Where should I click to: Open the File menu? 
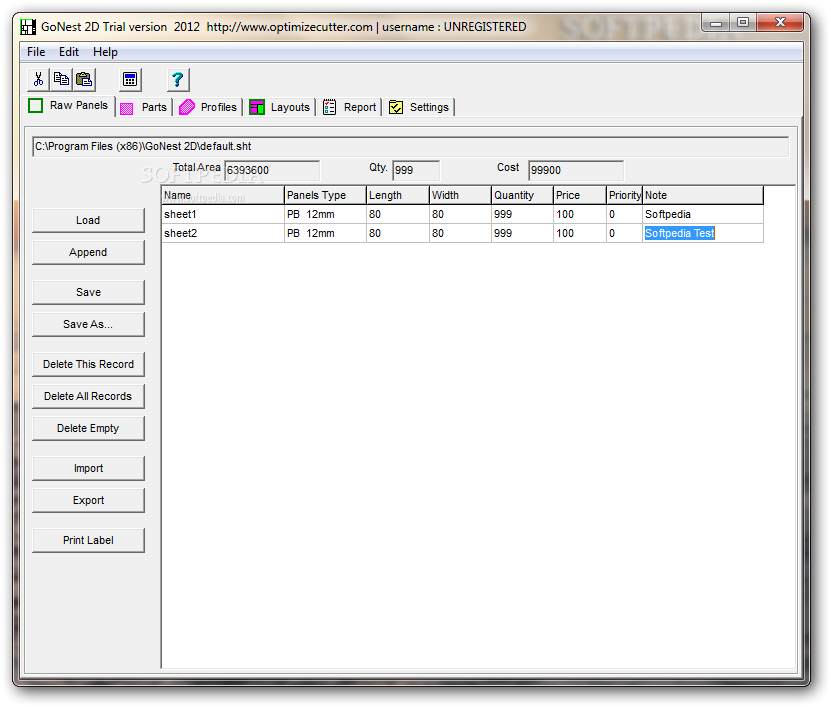pos(36,52)
